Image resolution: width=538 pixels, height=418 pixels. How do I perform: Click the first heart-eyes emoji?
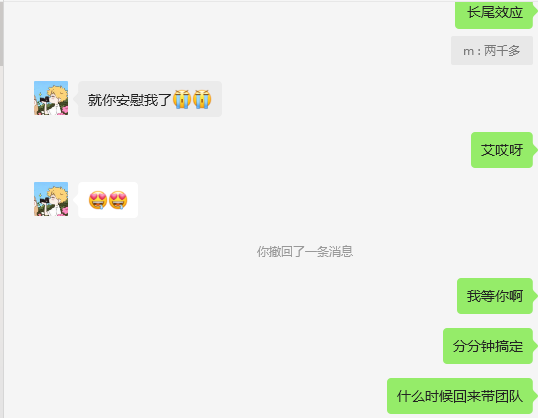click(98, 200)
